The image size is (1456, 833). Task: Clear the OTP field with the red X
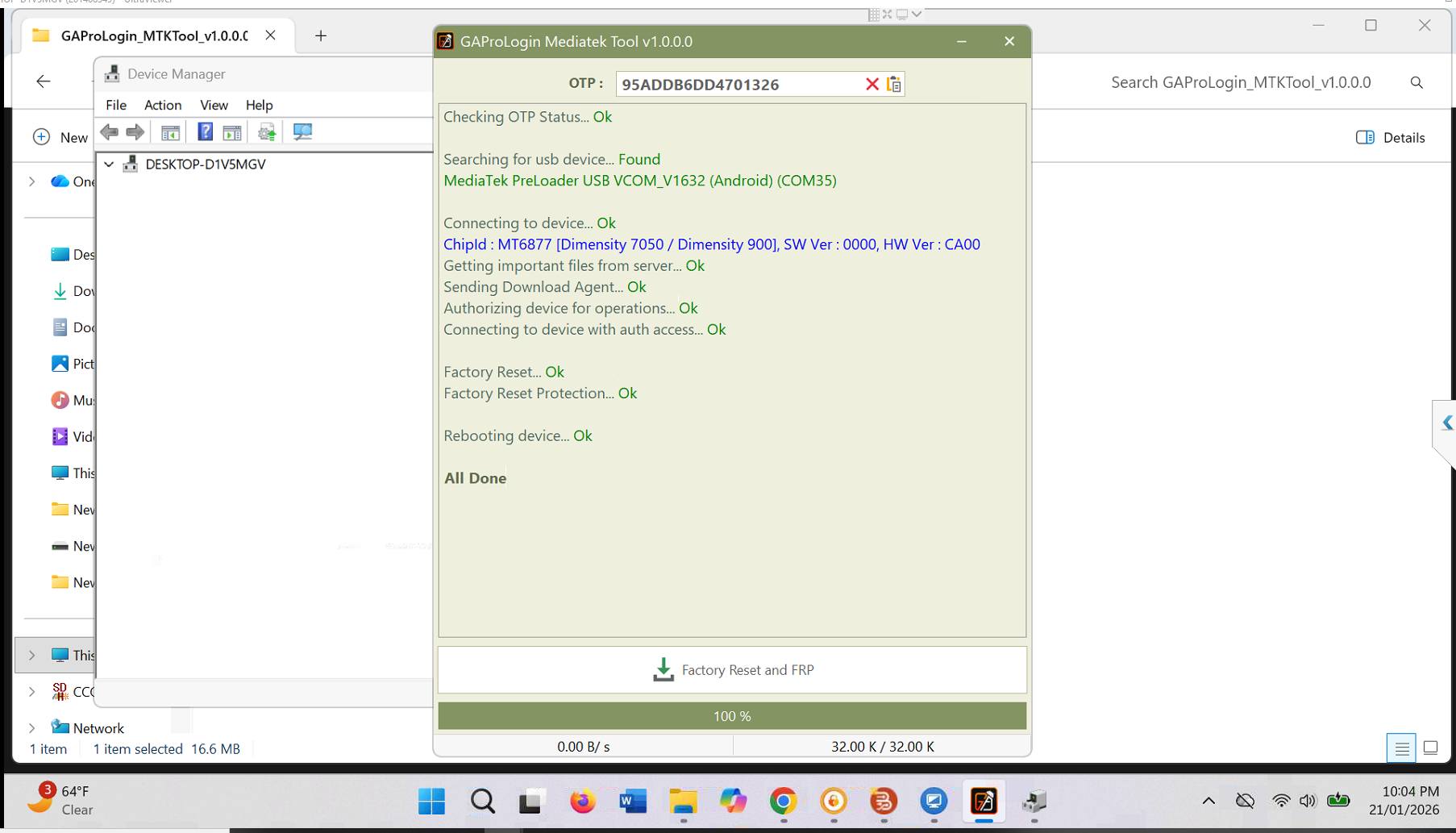point(872,84)
